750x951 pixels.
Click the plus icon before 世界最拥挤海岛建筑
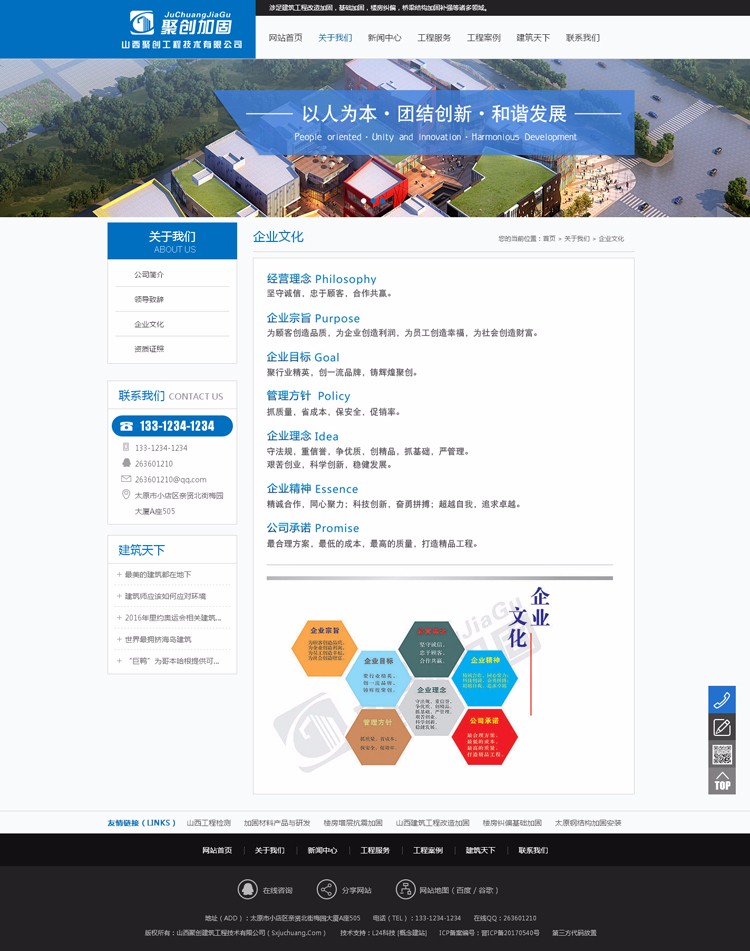(x=119, y=639)
